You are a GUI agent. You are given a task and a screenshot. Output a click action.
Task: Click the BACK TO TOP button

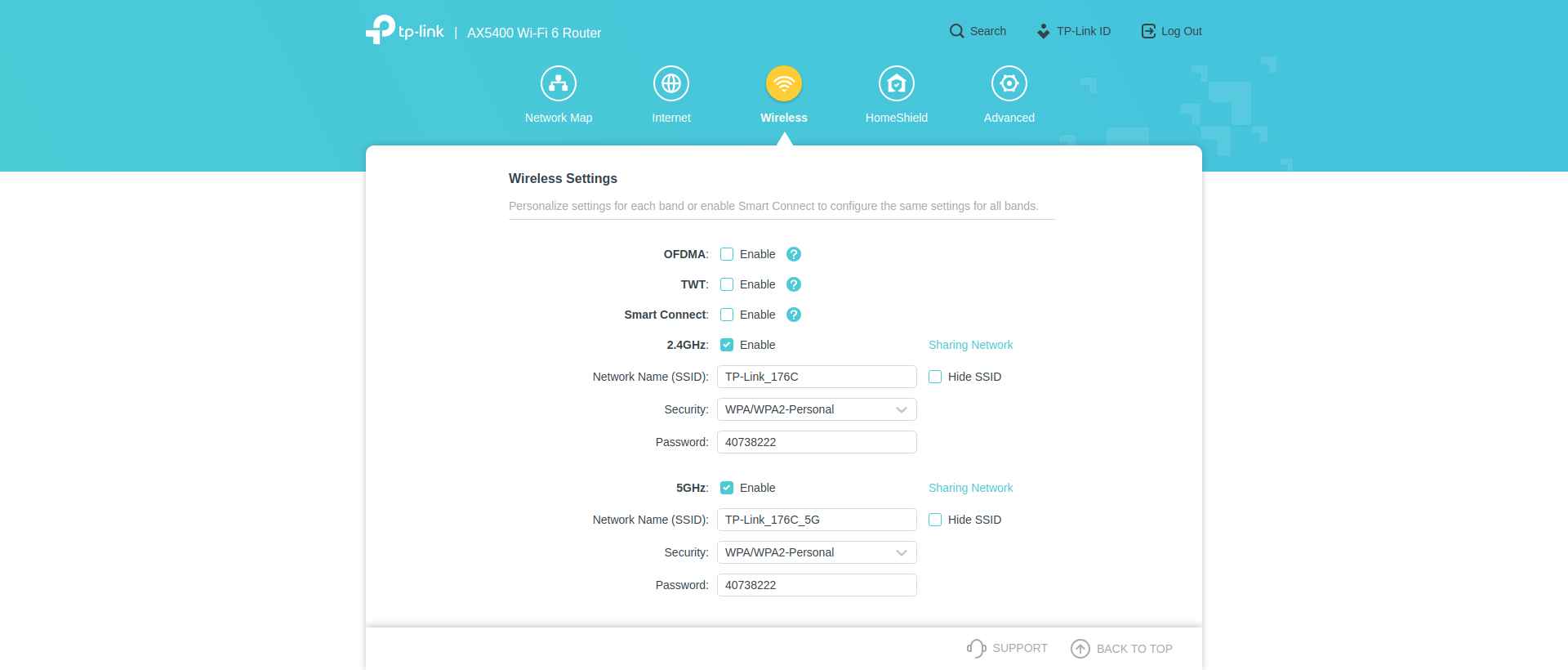(x=1121, y=649)
